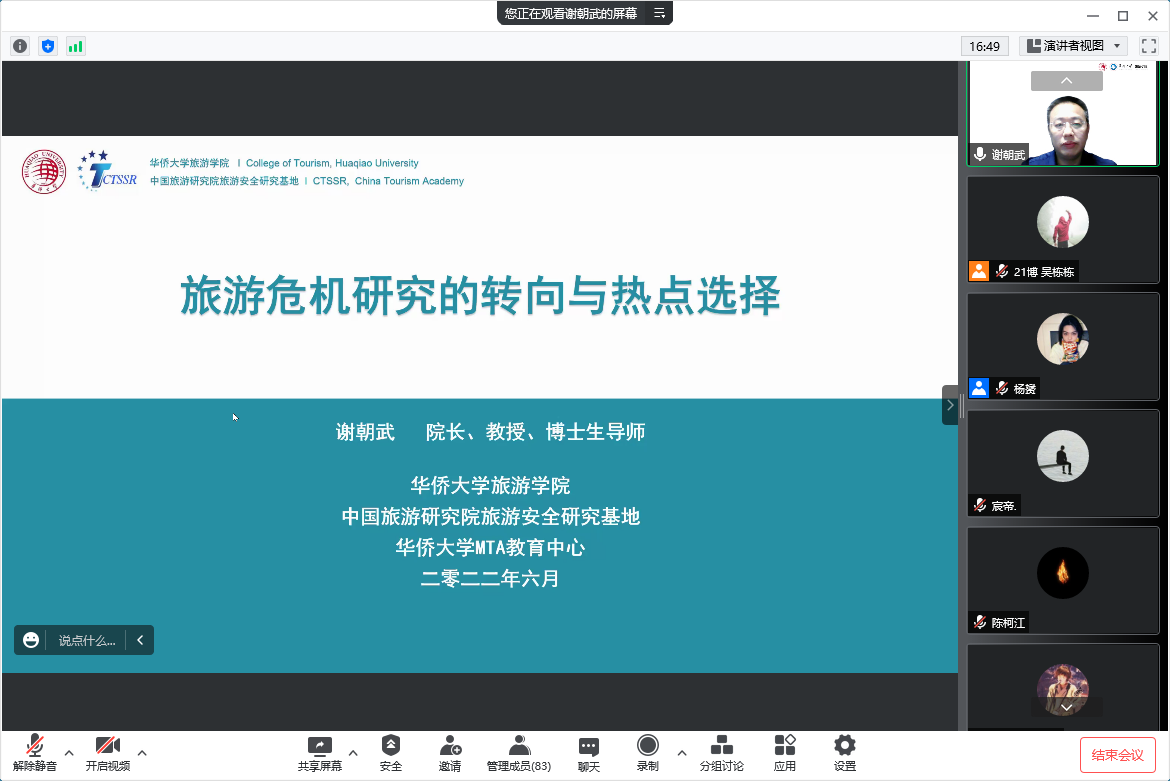The height and width of the screenshot is (781, 1170).
Task: Open Breakout Rooms (分组讨论)
Action: point(721,753)
